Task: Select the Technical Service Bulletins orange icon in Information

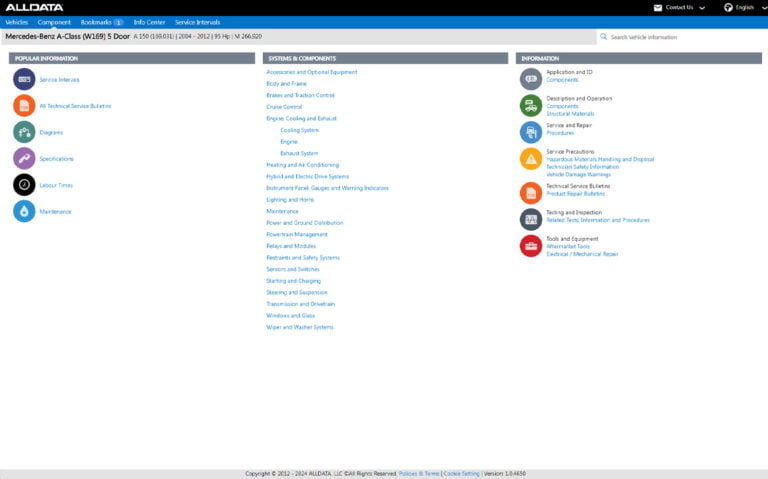Action: [x=531, y=193]
